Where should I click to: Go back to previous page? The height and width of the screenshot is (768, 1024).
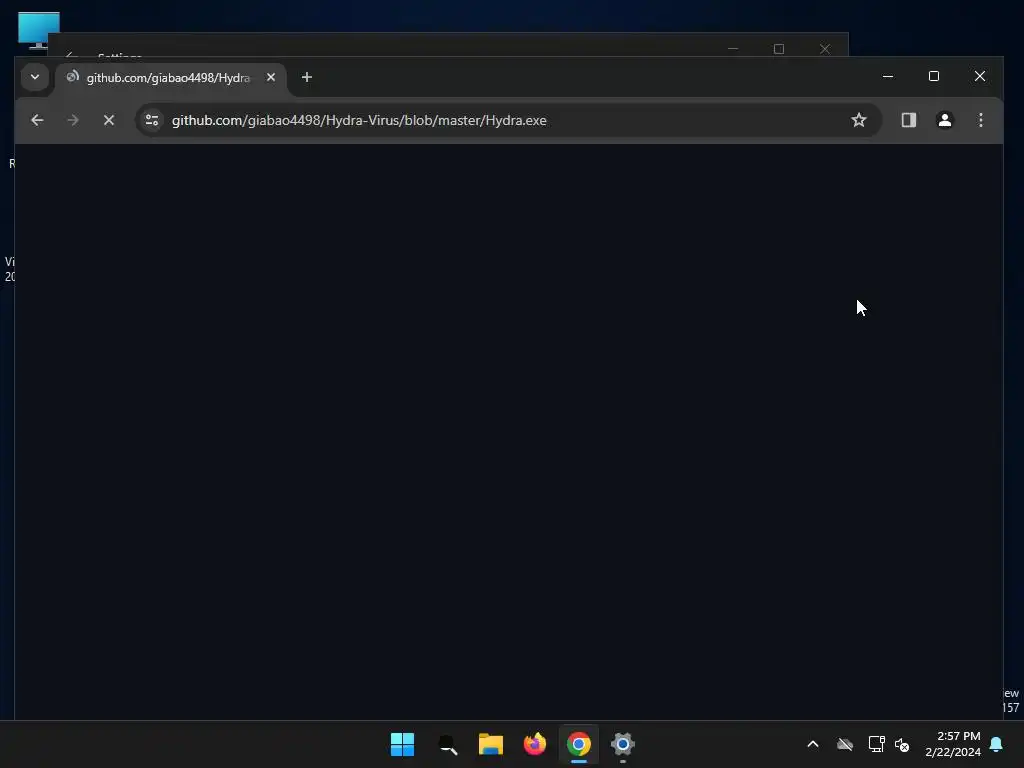(37, 120)
